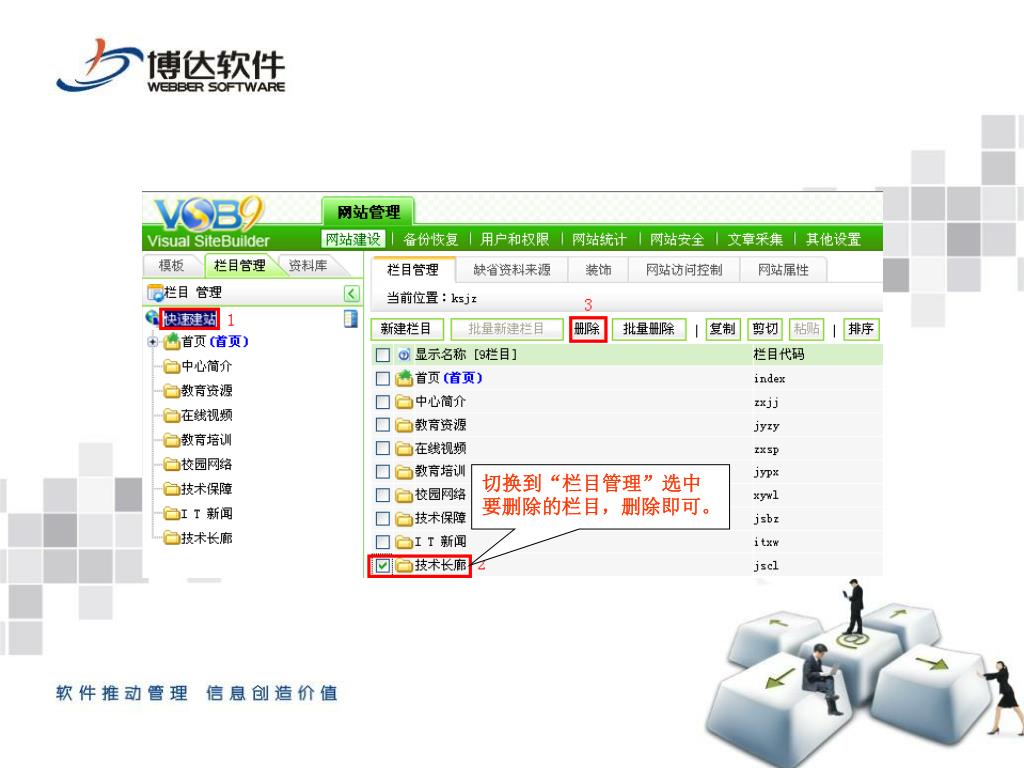Click the folder icon of ＩＴ新闻 row
This screenshot has width=1024, height=768.
pyautogui.click(x=404, y=542)
